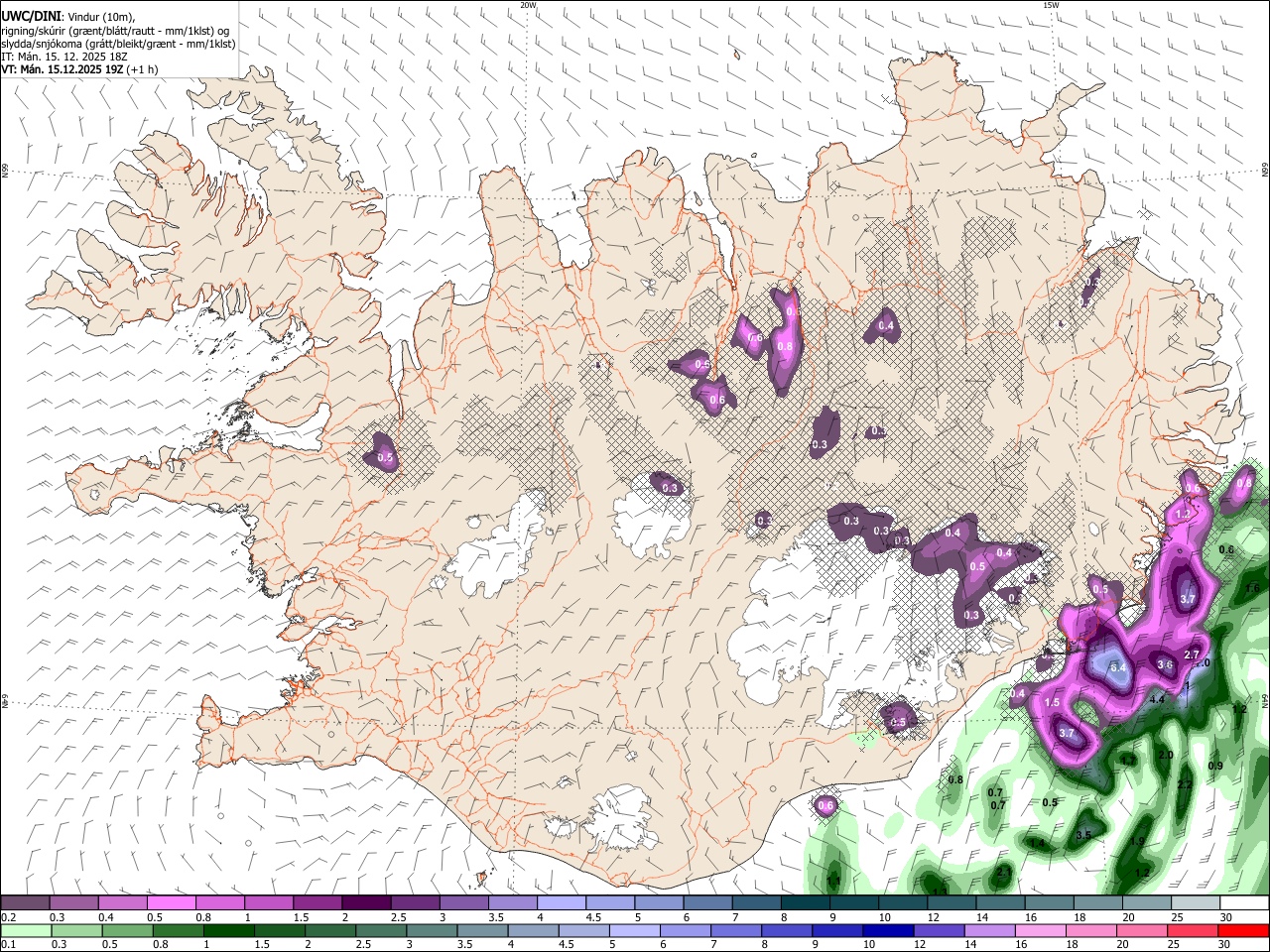Pick the lower legend 10 deep blue swatch
Viewport: 1270px width, 952px height.
[888, 930]
